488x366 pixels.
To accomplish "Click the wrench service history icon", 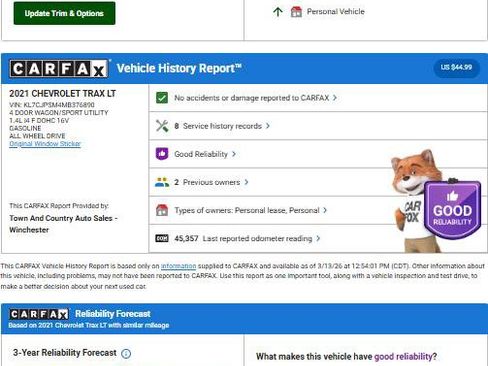I will click(x=162, y=126).
